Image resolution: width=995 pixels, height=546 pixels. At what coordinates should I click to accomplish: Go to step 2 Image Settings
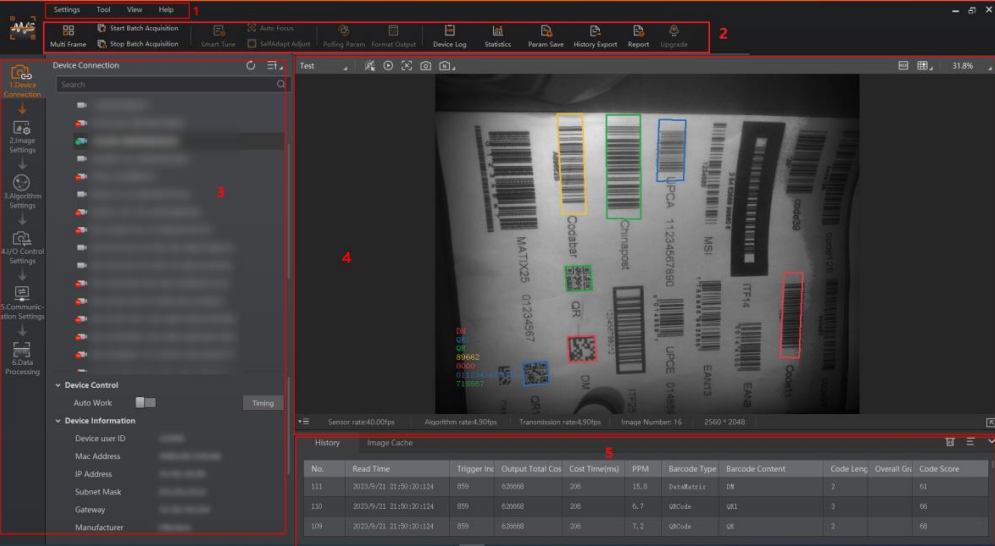(x=22, y=137)
